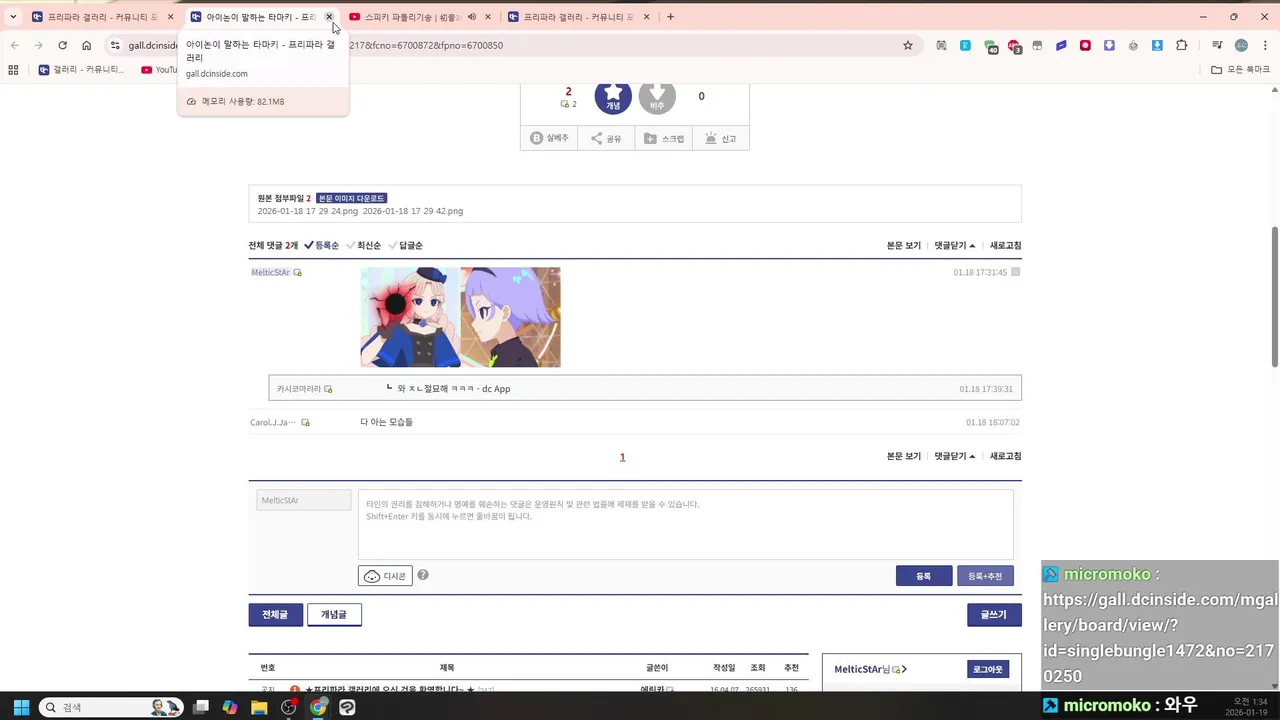Image resolution: width=1280 pixels, height=720 pixels.
Task: Click the 글쓰기 write button
Action: tap(994, 615)
